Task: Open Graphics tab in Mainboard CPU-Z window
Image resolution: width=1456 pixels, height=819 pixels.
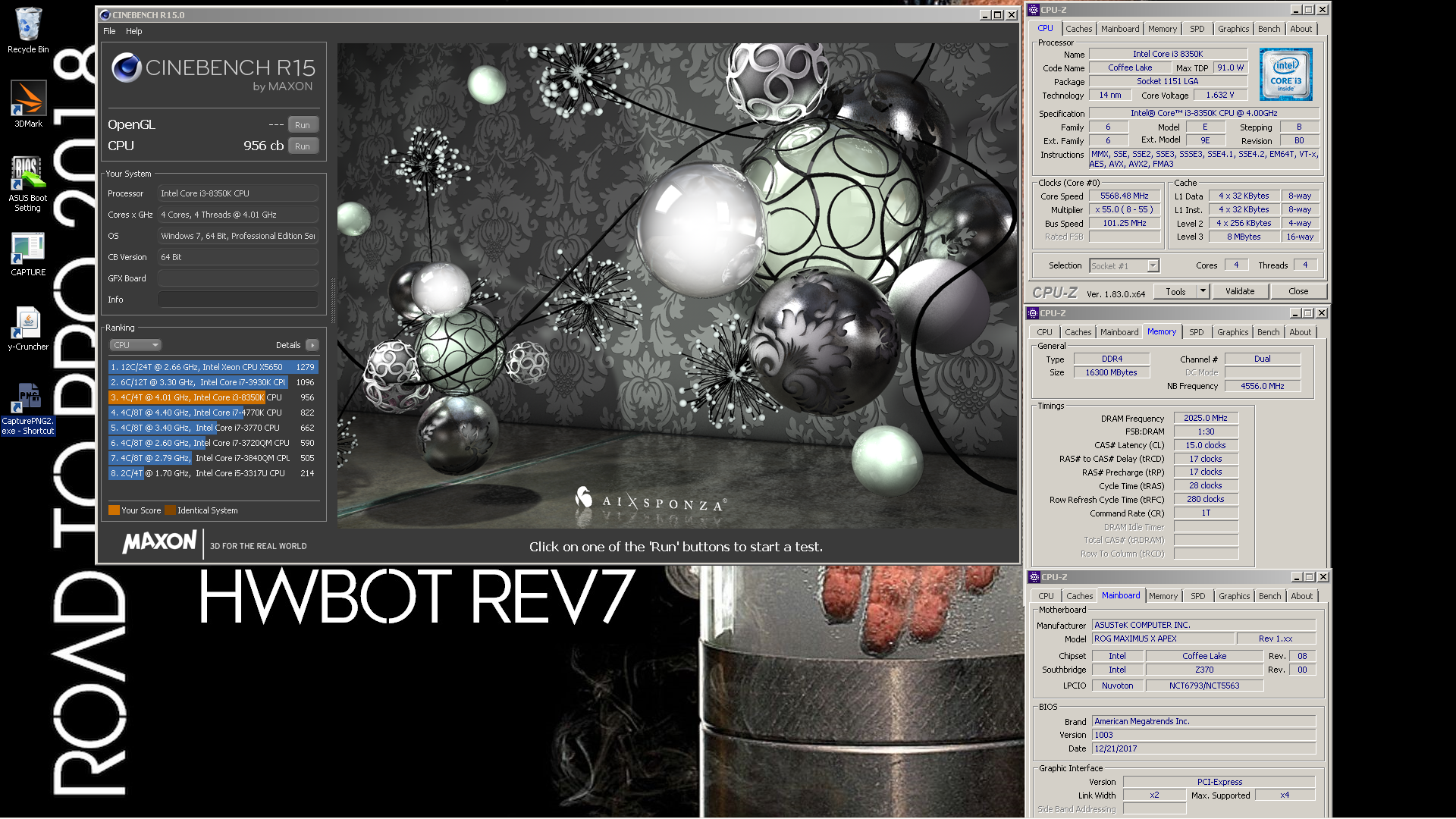Action: pyautogui.click(x=1234, y=596)
